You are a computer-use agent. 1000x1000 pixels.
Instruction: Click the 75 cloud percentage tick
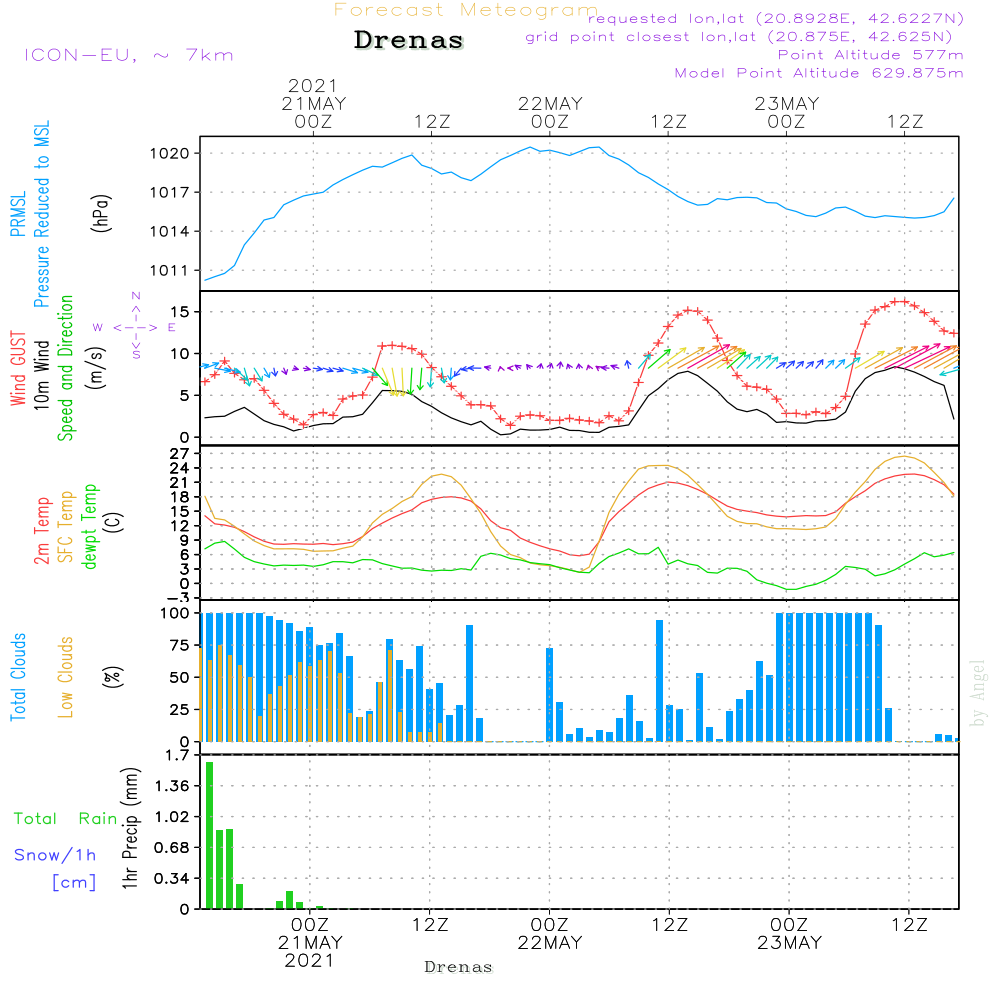pos(180,645)
